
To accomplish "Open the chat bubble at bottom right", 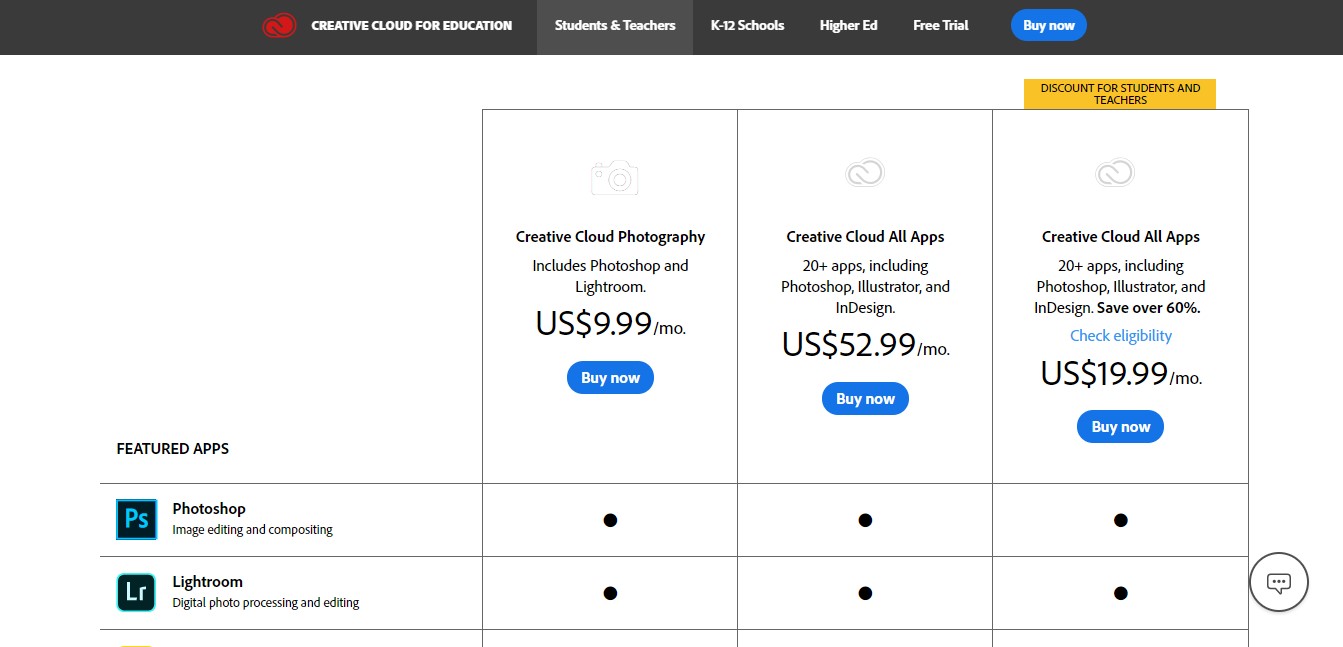I will tap(1278, 582).
